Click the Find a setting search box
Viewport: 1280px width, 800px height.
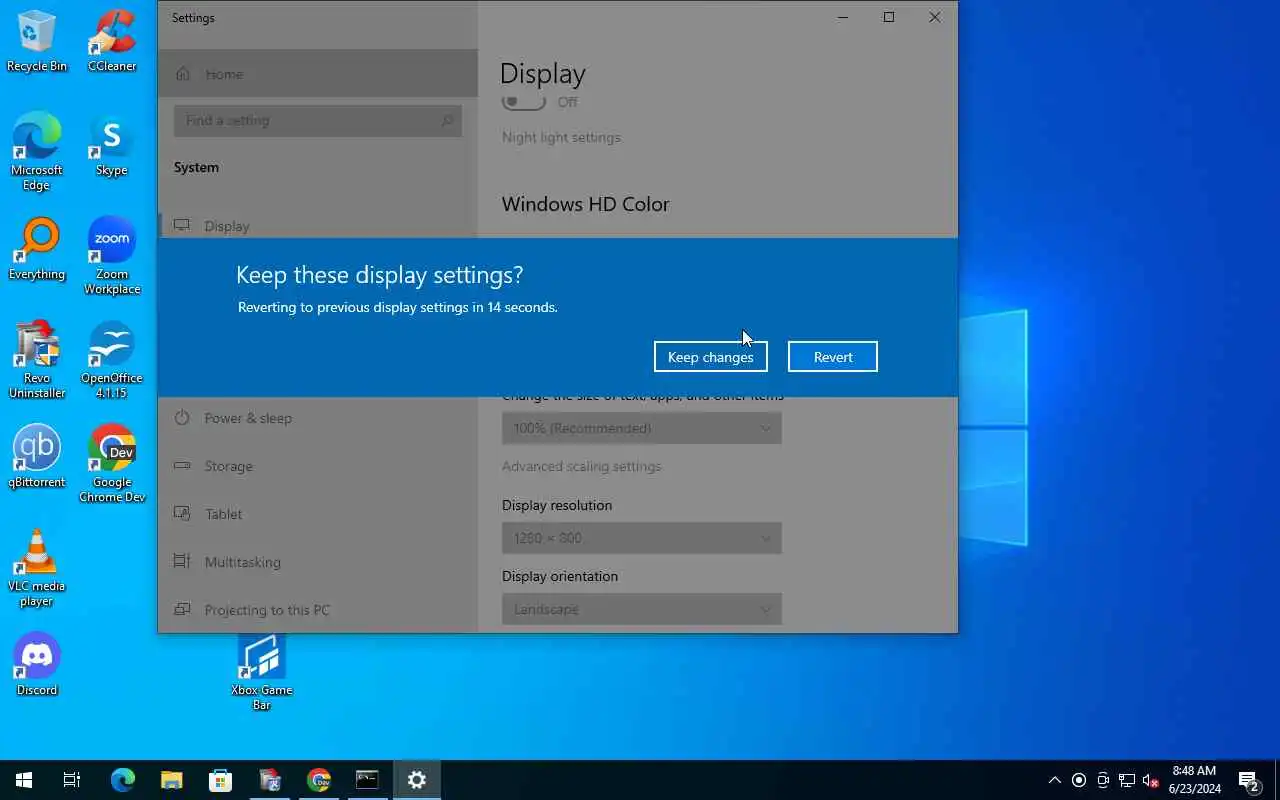point(318,120)
